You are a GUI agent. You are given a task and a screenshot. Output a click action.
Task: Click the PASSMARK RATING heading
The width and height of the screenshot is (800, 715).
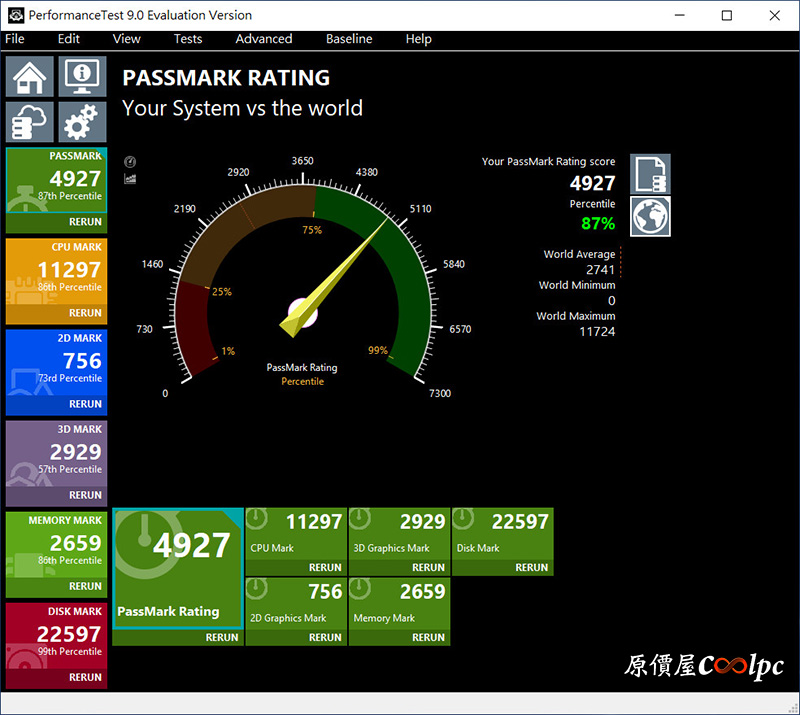click(x=226, y=78)
